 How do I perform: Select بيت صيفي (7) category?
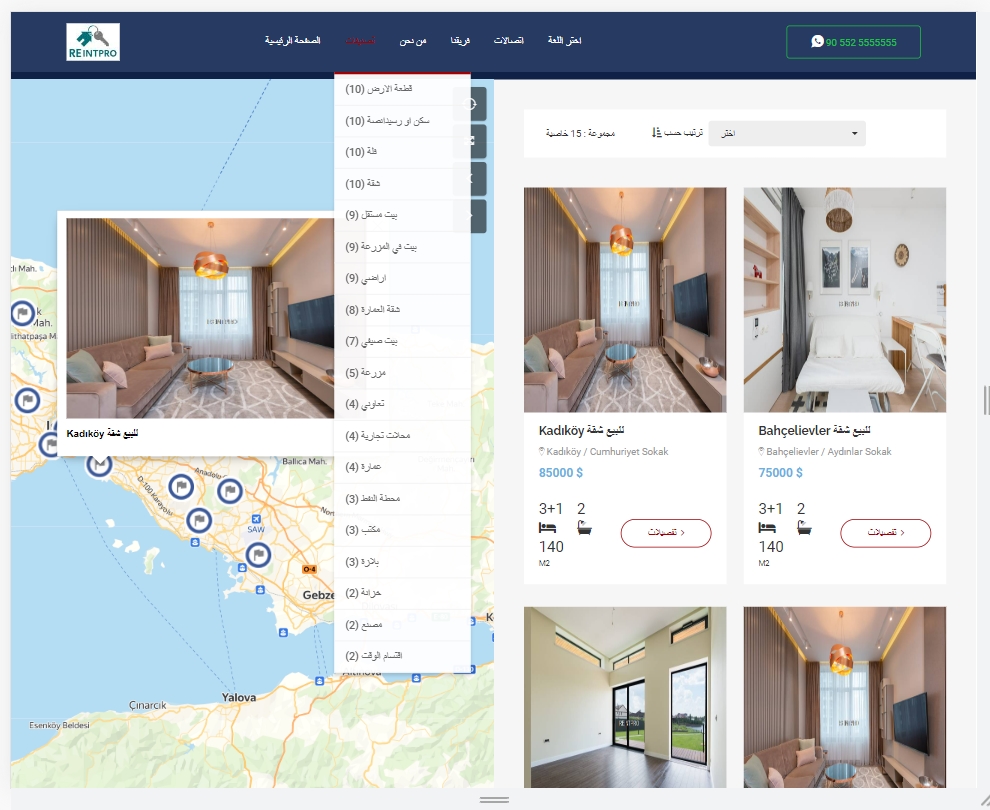click(402, 342)
